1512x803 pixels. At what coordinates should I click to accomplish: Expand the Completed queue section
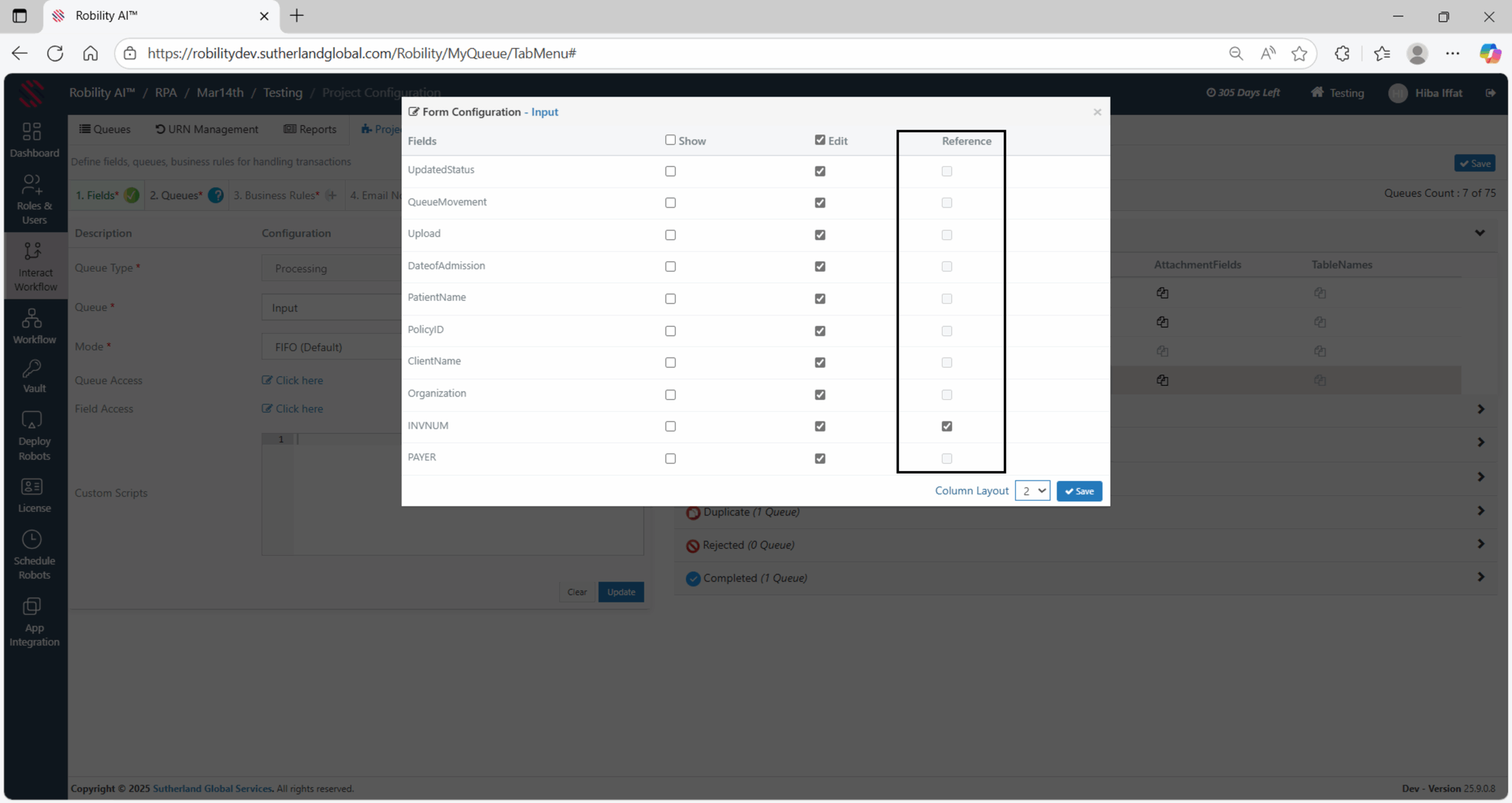[x=1480, y=577]
